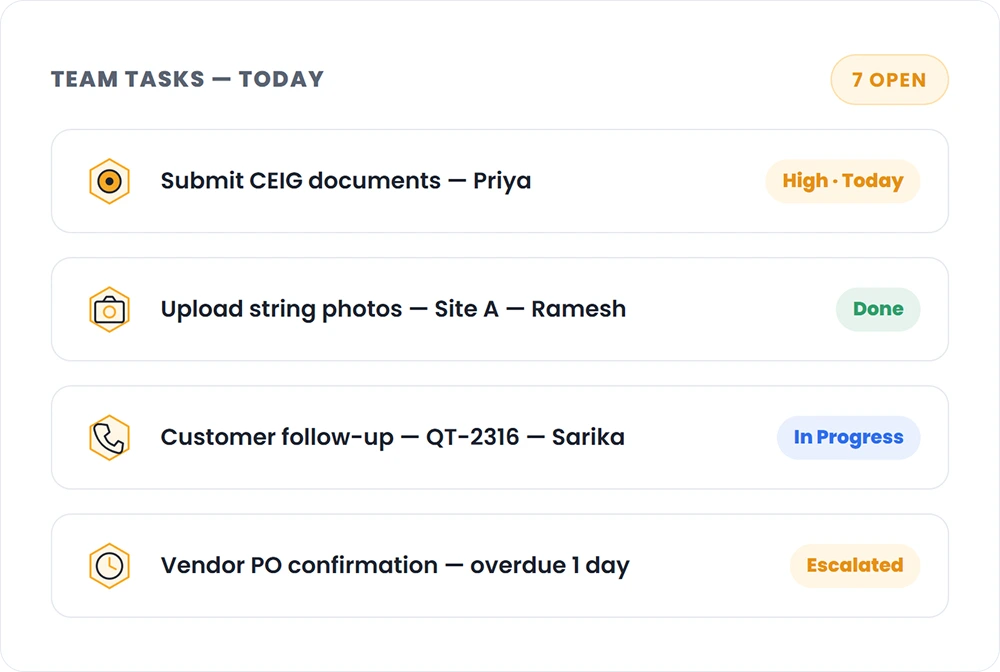Viewport: 1000px width, 672px height.
Task: Click the camera hexagon icon
Action: coord(109,309)
